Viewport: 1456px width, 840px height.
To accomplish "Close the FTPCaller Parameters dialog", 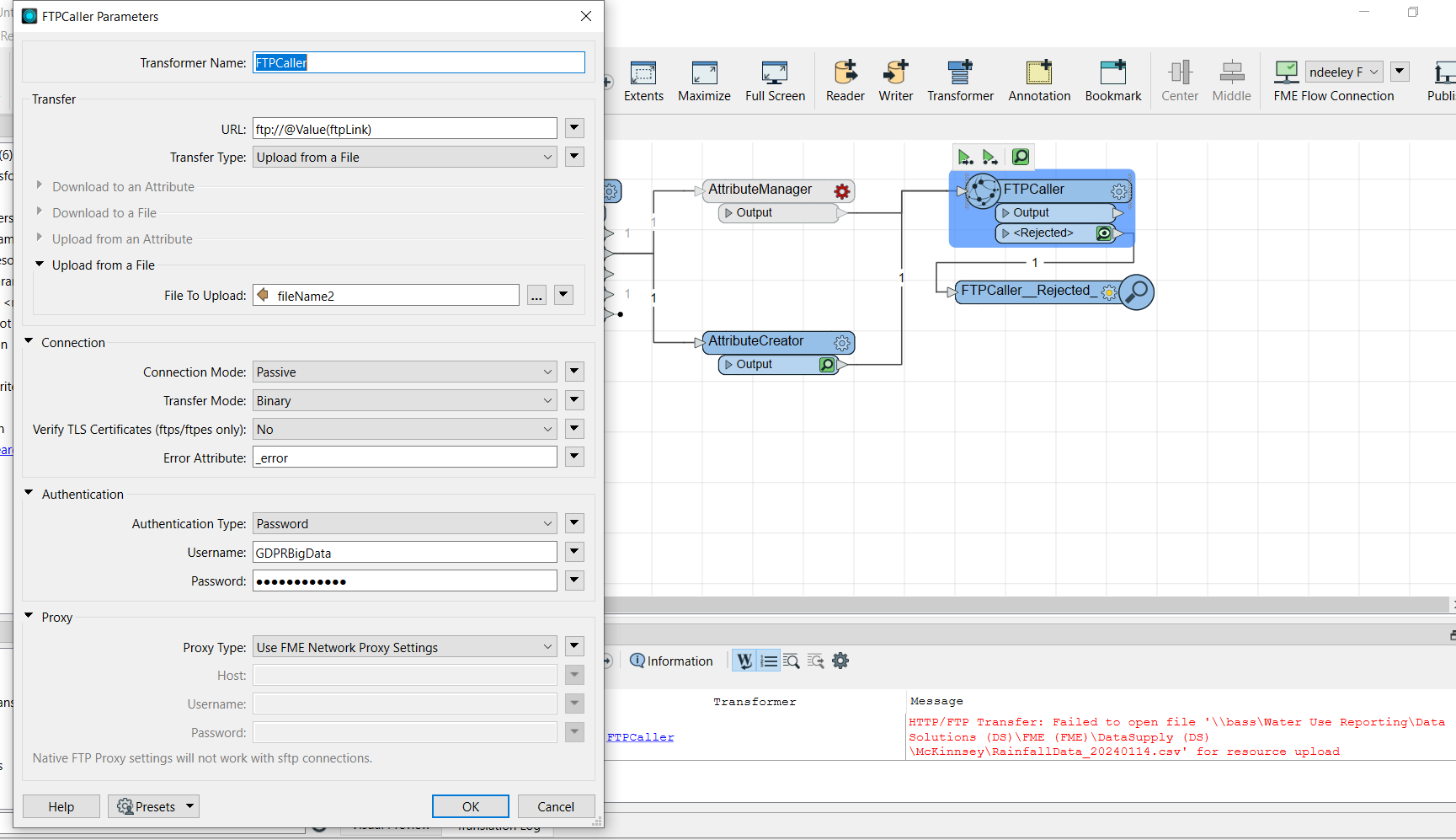I will (586, 16).
